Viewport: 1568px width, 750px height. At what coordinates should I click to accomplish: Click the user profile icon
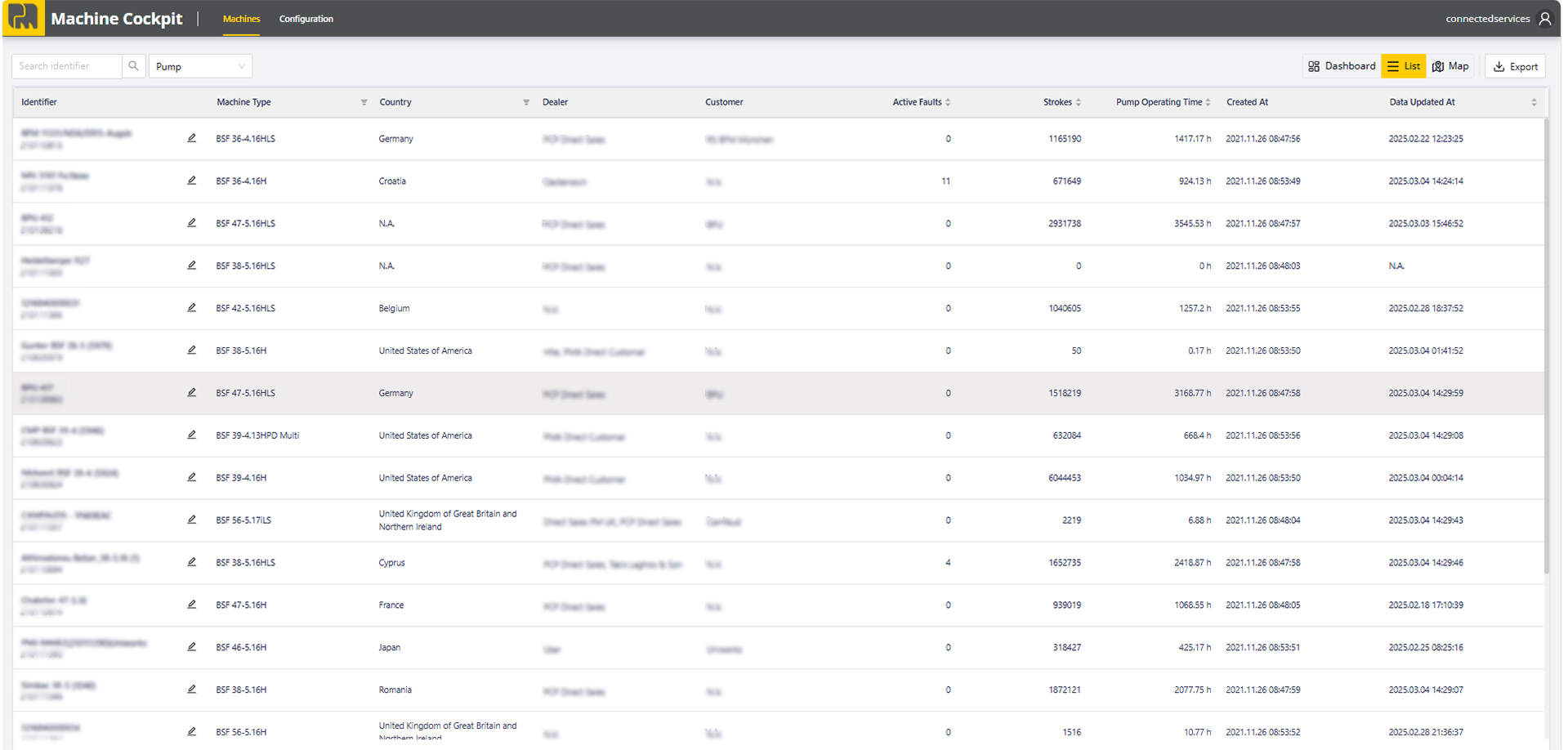pyautogui.click(x=1544, y=19)
